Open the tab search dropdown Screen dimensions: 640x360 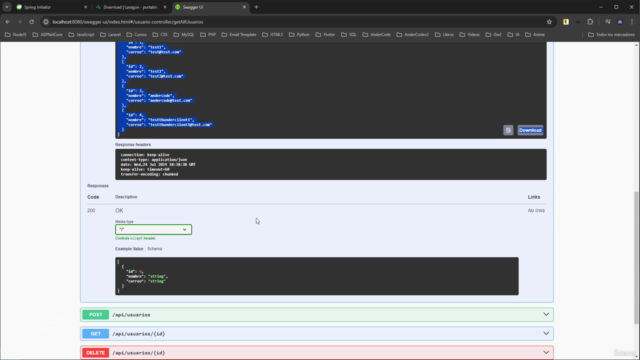pyautogui.click(x=7, y=7)
